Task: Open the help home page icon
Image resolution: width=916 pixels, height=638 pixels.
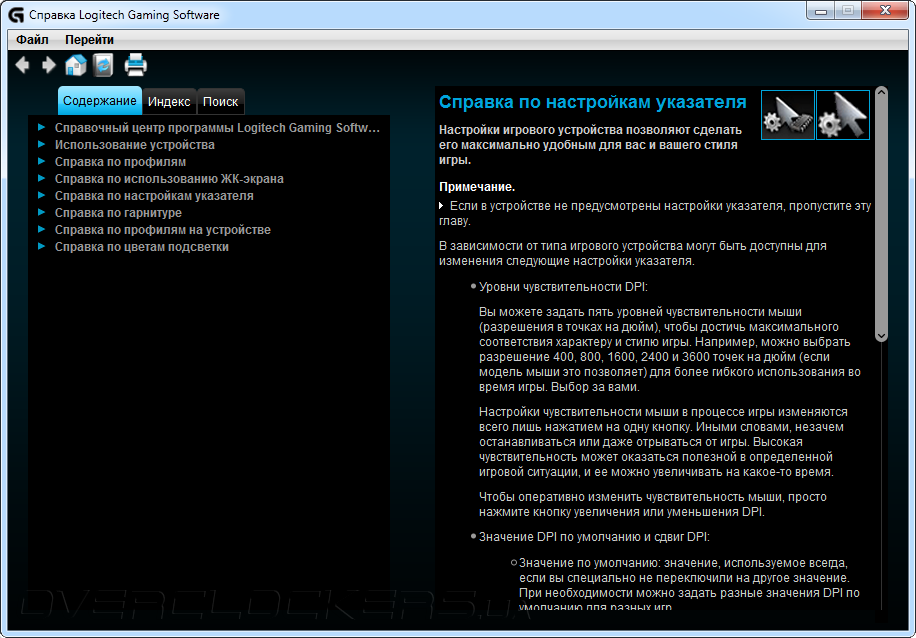Action: tap(75, 65)
